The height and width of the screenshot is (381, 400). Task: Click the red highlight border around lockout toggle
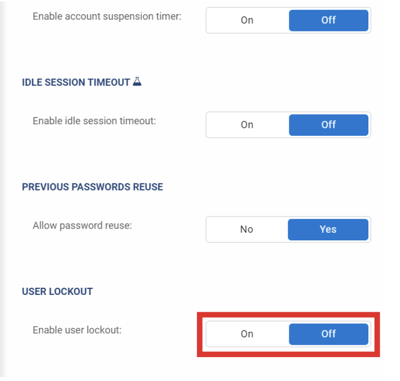point(288,314)
